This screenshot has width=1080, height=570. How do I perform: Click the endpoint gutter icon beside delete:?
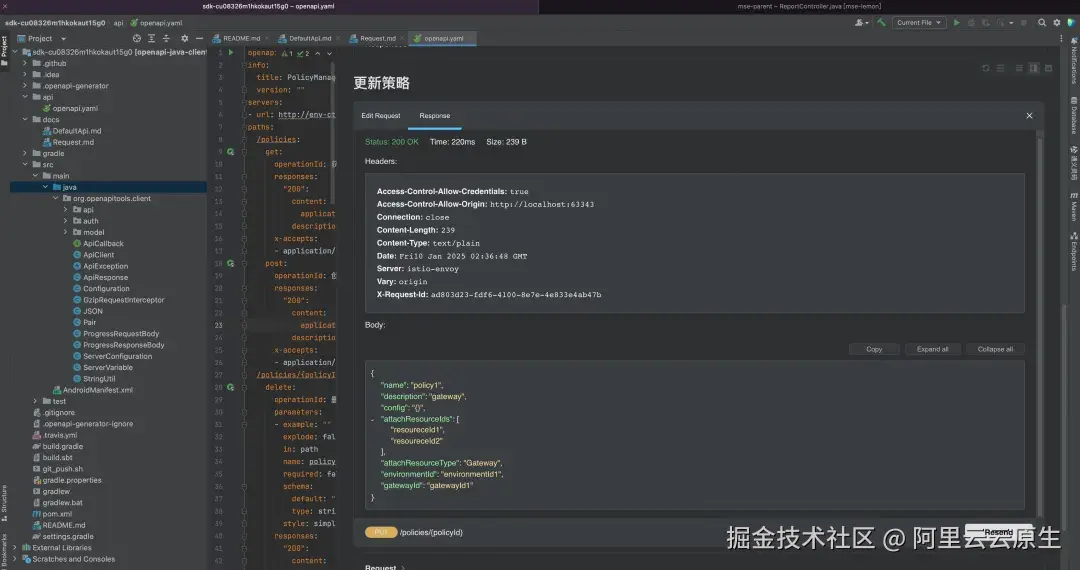click(231, 387)
